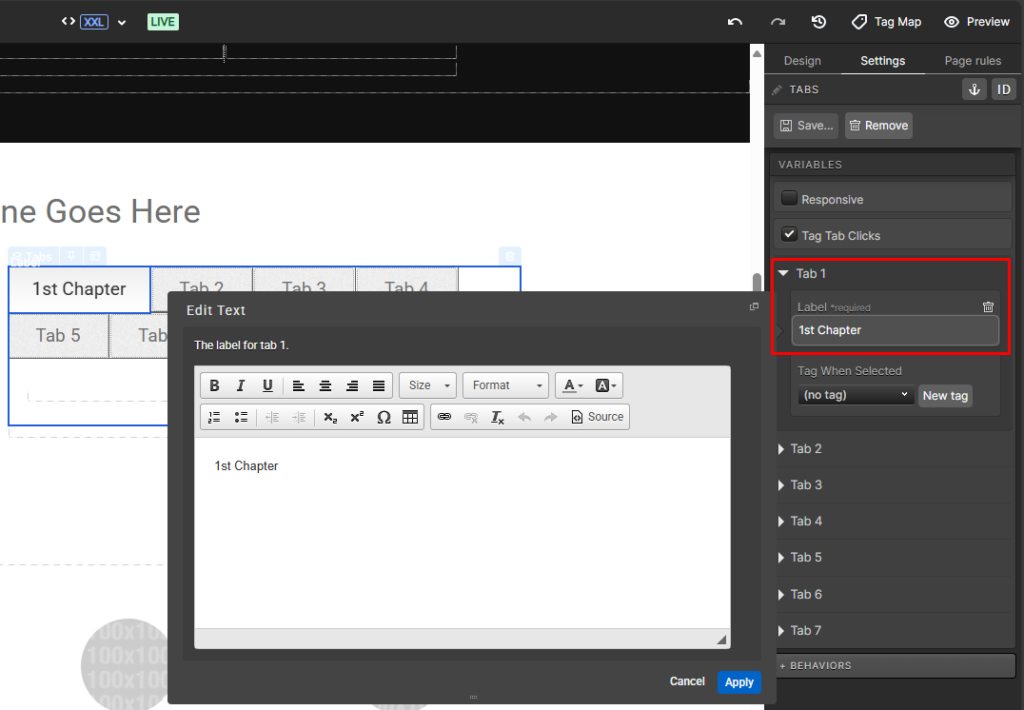This screenshot has height=710, width=1024.
Task: View Source in editor
Action: [597, 417]
